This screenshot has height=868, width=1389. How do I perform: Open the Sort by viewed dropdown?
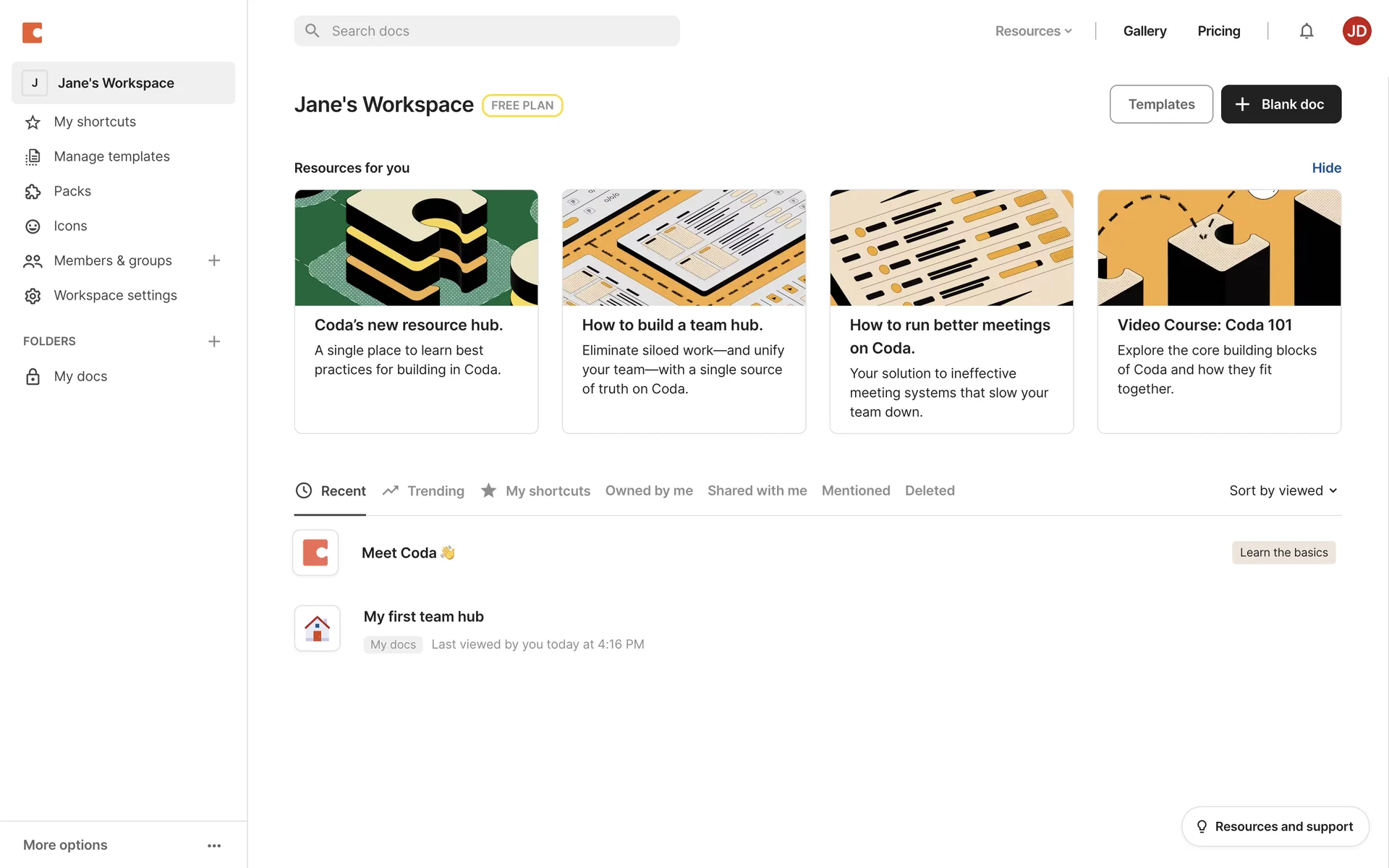[1283, 490]
